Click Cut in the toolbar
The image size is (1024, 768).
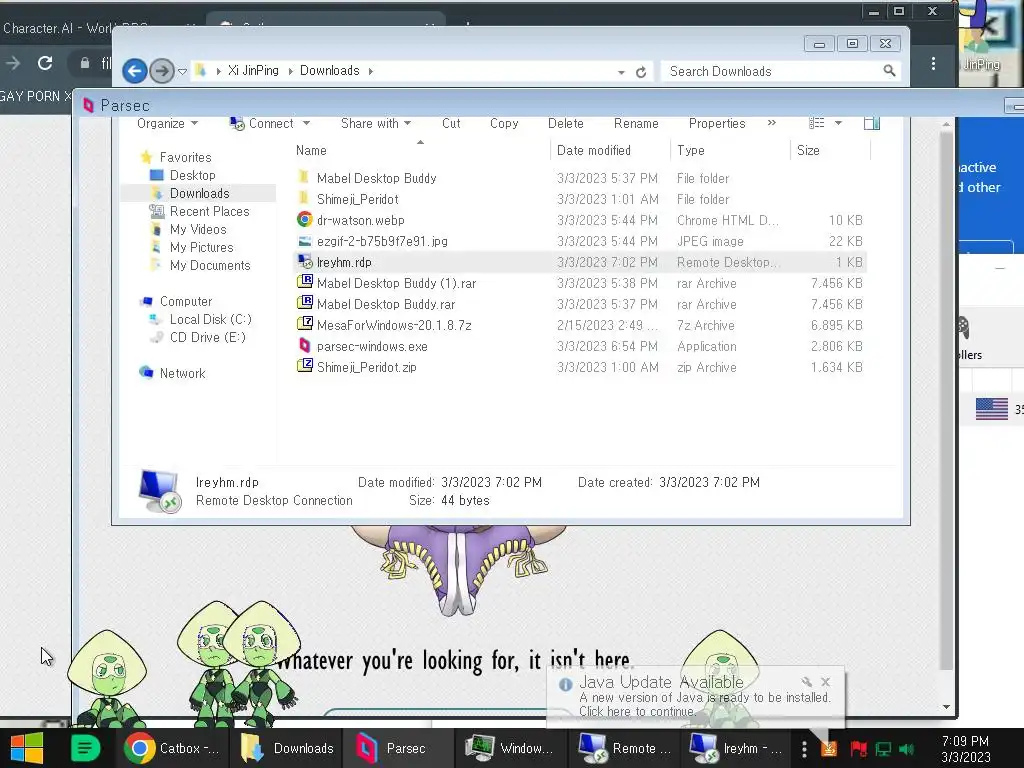(x=451, y=123)
